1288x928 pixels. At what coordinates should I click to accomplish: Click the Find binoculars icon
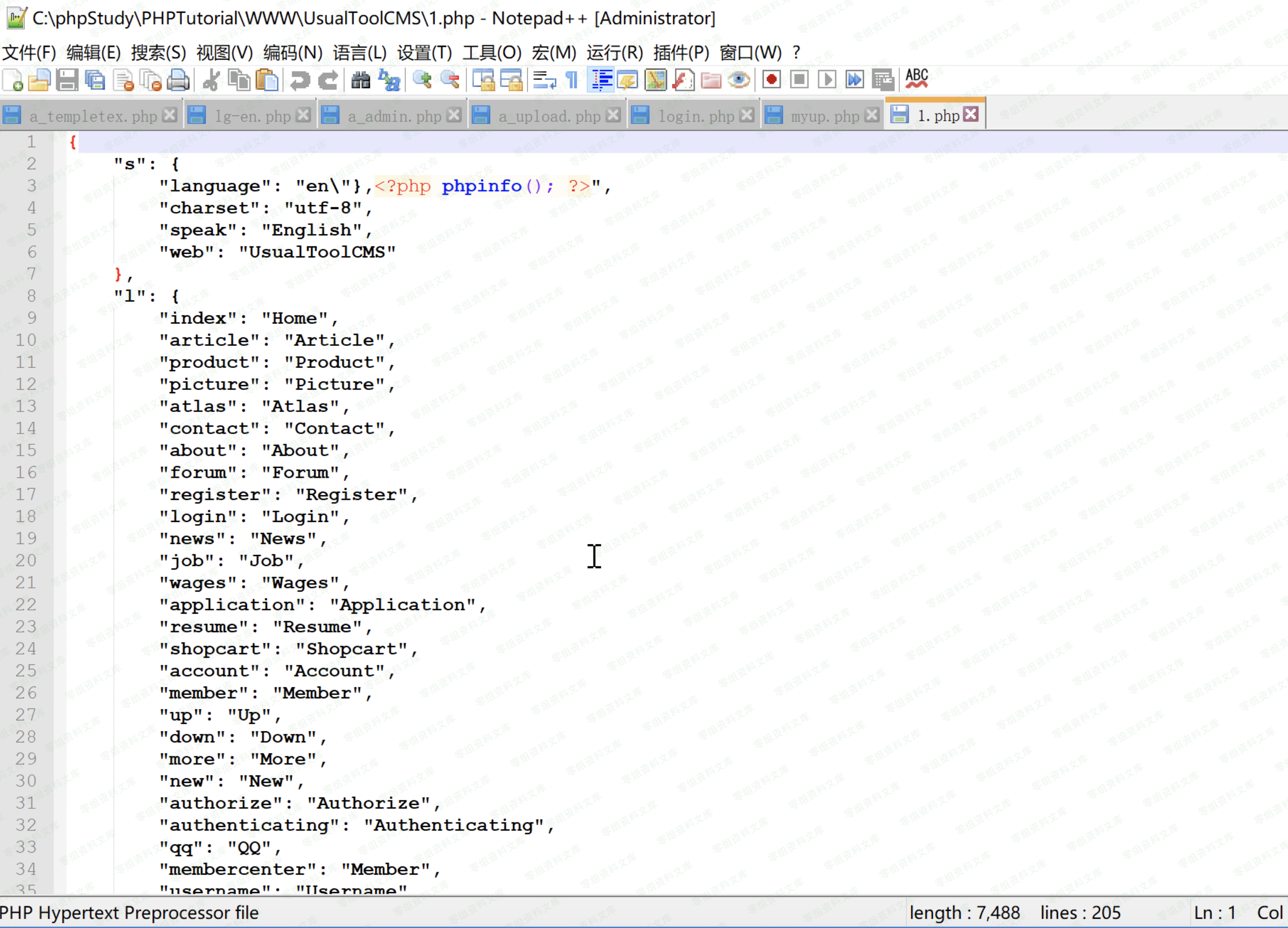coord(360,80)
